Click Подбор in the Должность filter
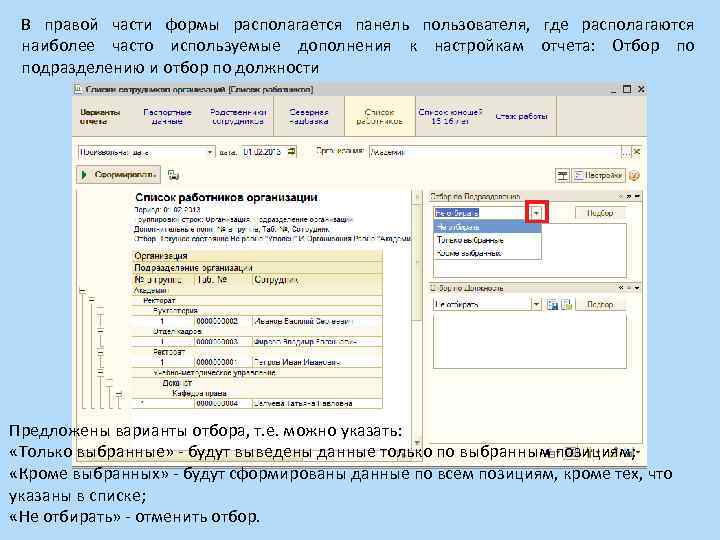The height and width of the screenshot is (540, 720). 600,304
